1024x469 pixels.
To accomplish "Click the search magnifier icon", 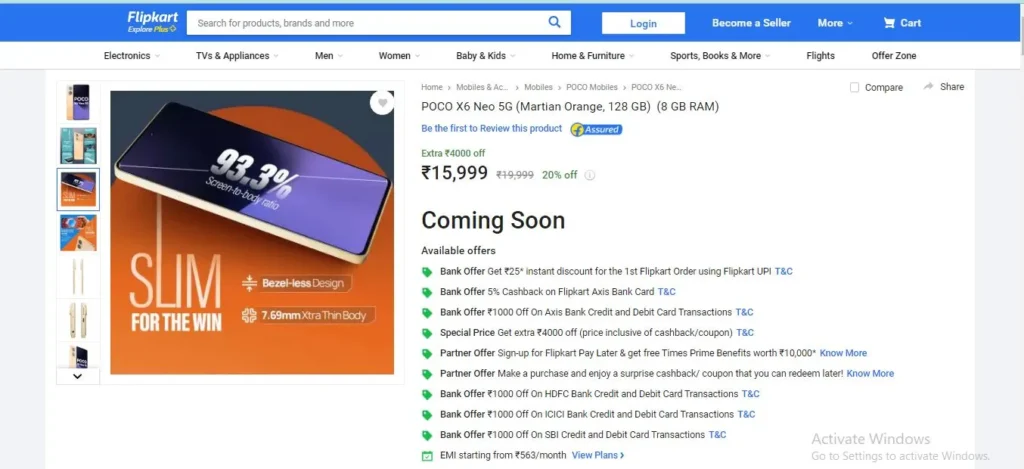I will coord(554,22).
